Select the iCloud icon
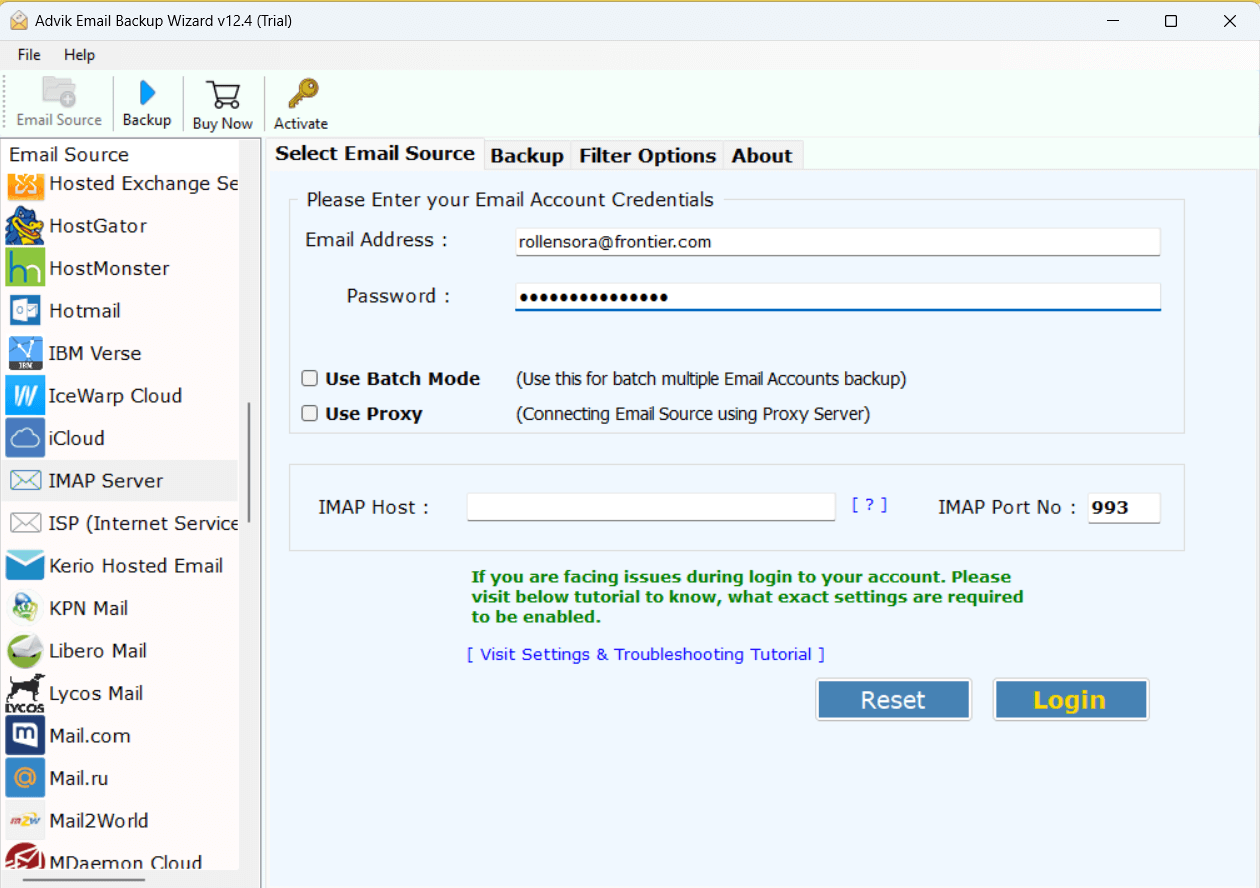The width and height of the screenshot is (1260, 888). coord(25,438)
